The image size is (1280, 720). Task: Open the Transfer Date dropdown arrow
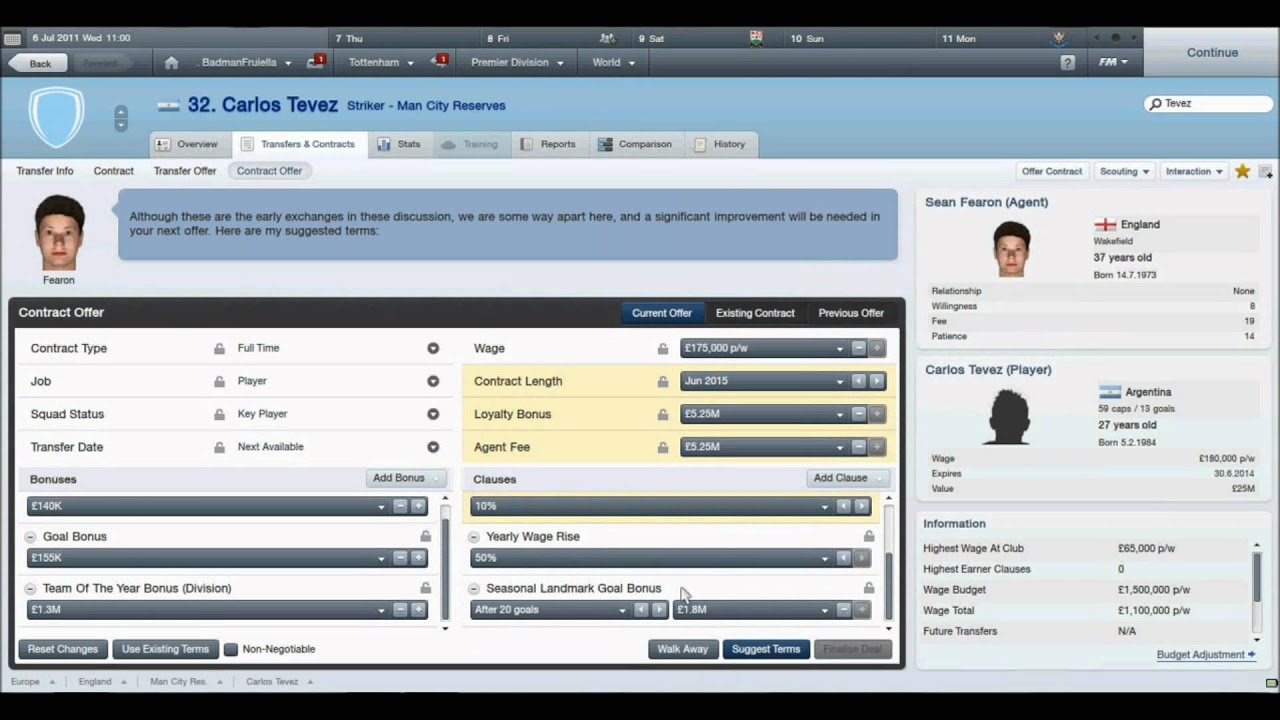433,447
